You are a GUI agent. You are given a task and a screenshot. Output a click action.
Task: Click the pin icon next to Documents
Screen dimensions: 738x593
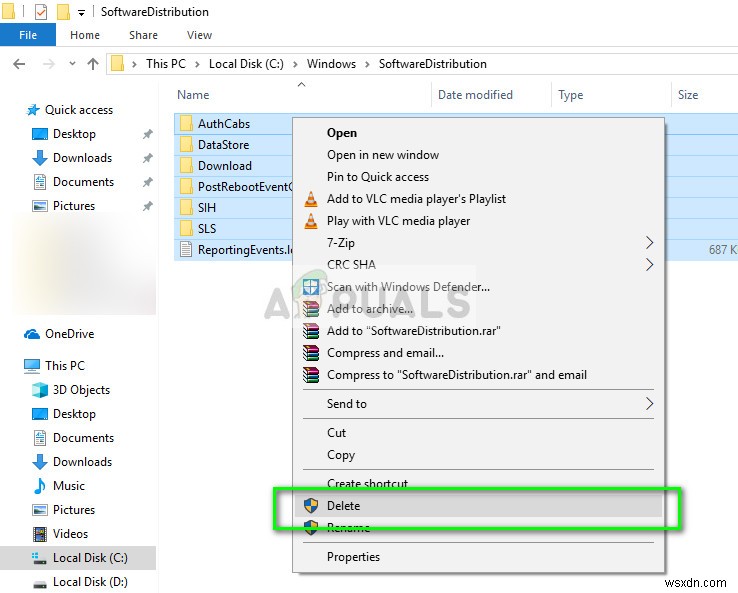(147, 182)
